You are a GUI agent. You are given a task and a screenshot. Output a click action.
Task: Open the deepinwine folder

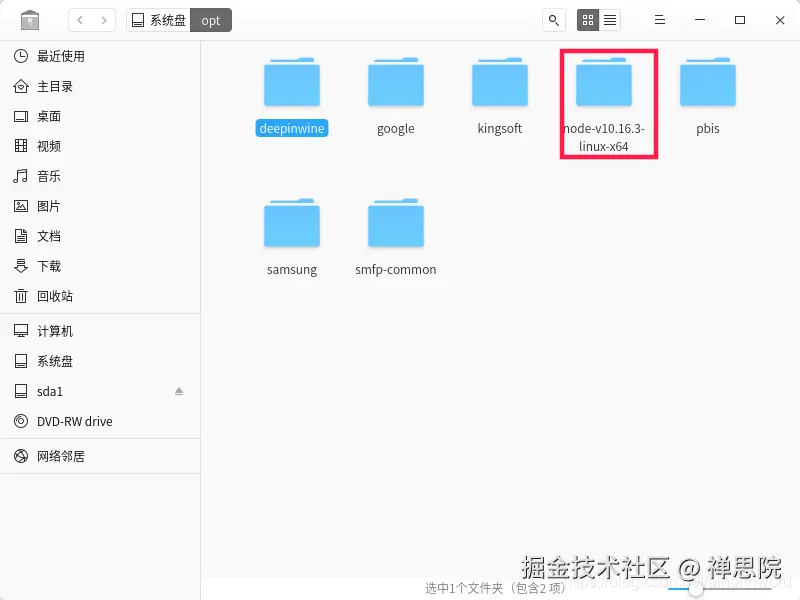point(292,85)
